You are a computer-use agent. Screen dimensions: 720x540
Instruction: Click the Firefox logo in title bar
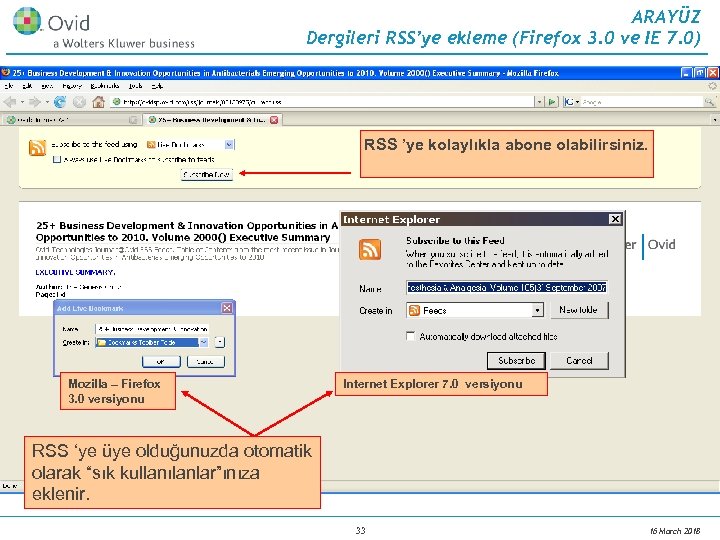[6, 73]
